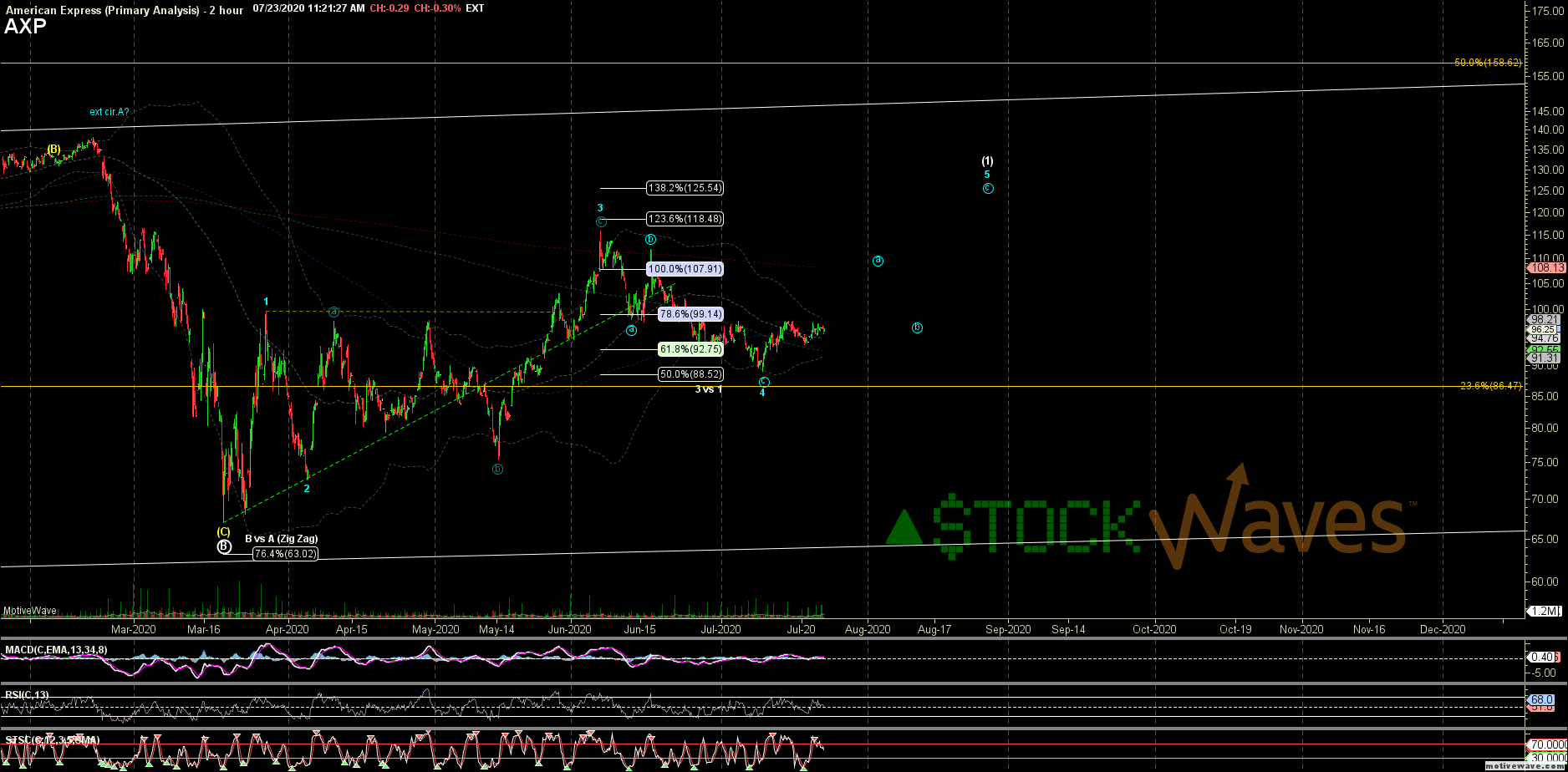The image size is (1568, 772).
Task: Click the 123.6%(118.48) Fibonacci label
Action: (685, 219)
